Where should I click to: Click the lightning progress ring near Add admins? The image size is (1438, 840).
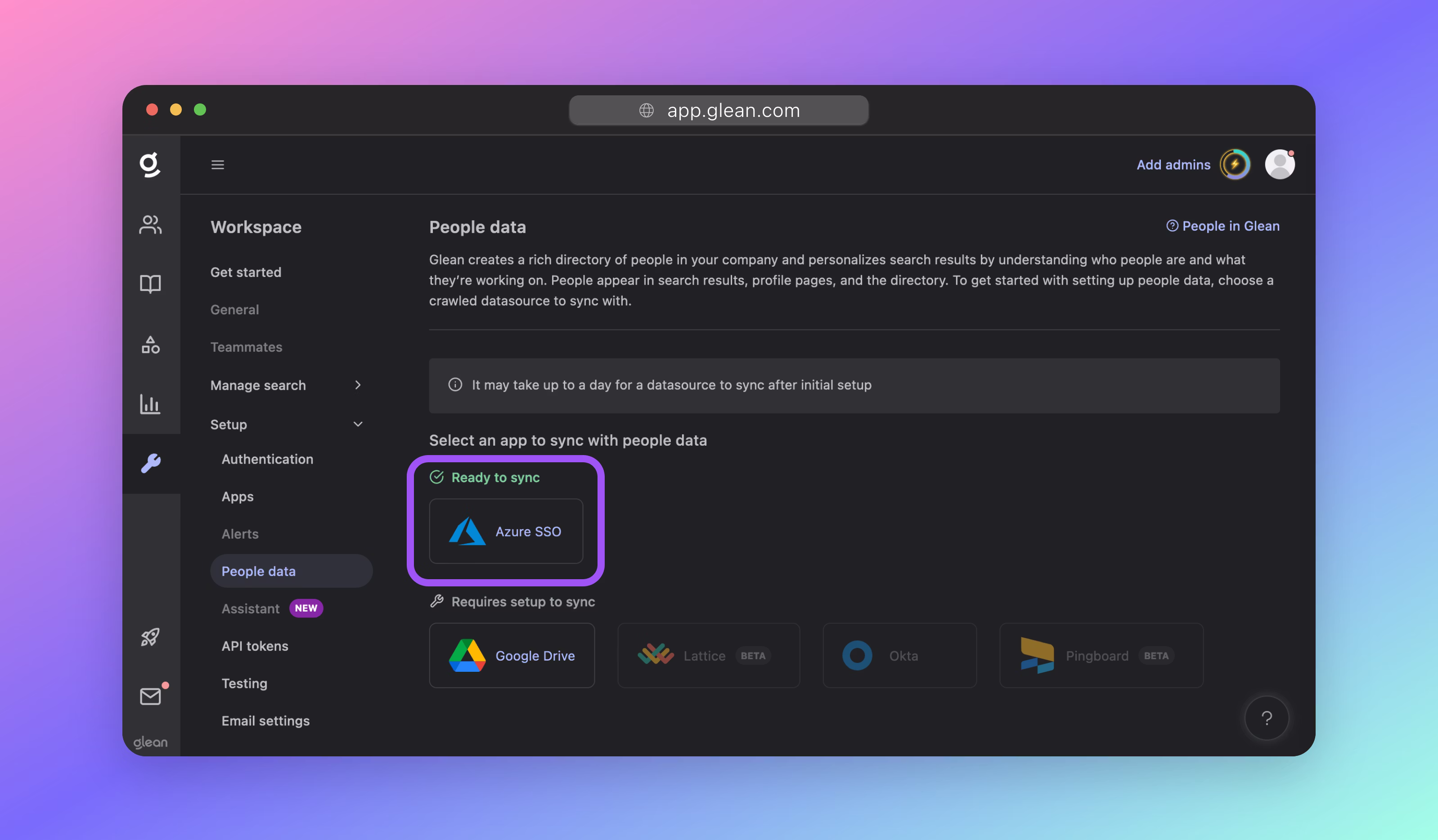coord(1236,164)
